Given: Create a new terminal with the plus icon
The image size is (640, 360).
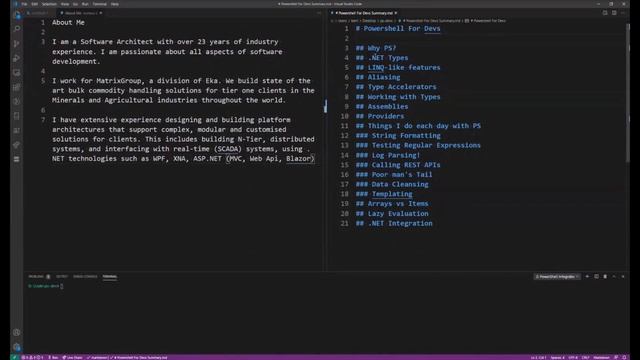Looking at the screenshot, I should tap(587, 277).
